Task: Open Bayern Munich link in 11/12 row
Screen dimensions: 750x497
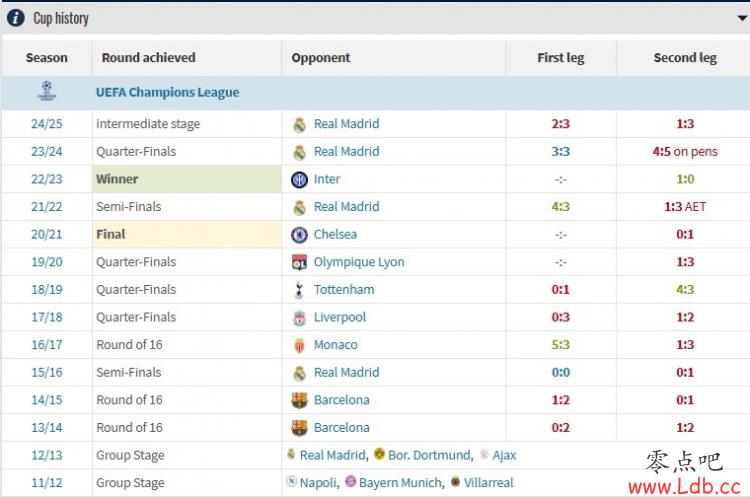Action: click(400, 483)
